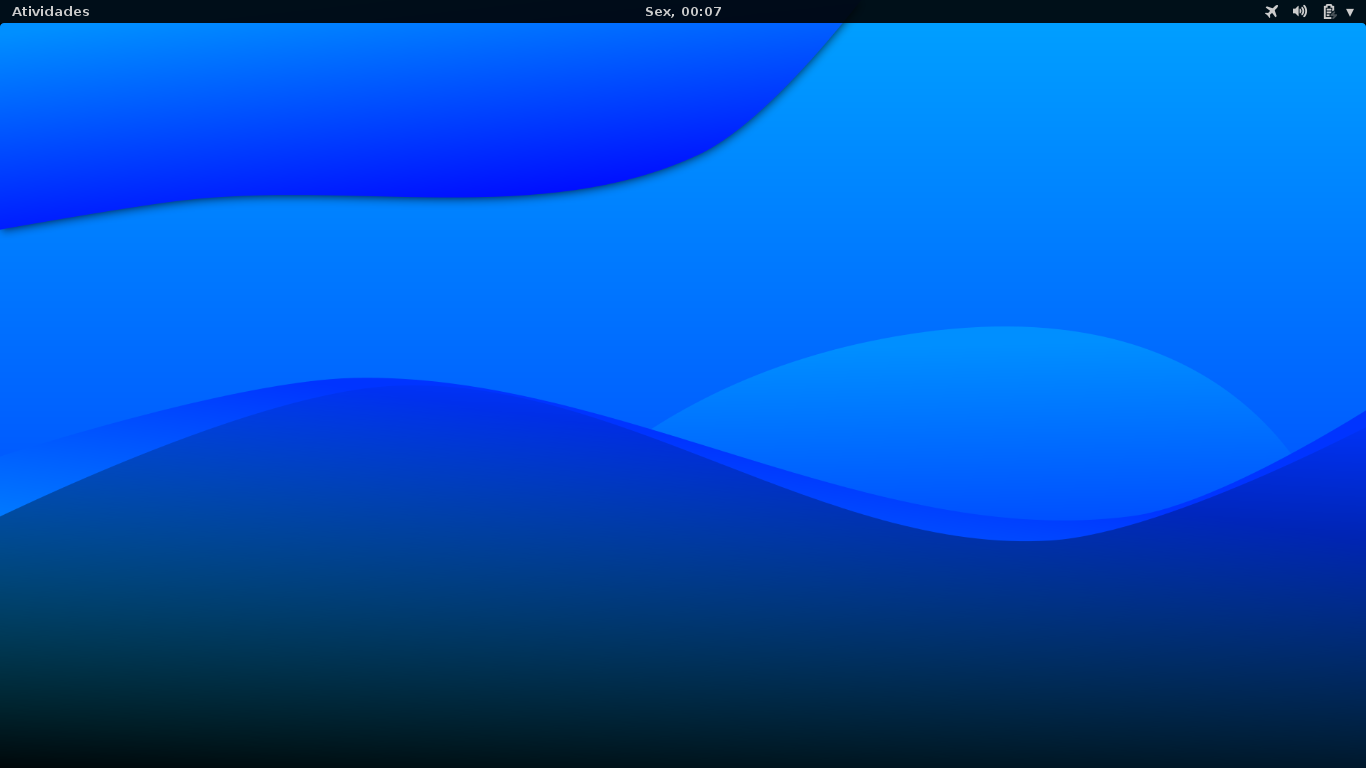
Task: Expand the system menu arrow
Action: 1350,12
